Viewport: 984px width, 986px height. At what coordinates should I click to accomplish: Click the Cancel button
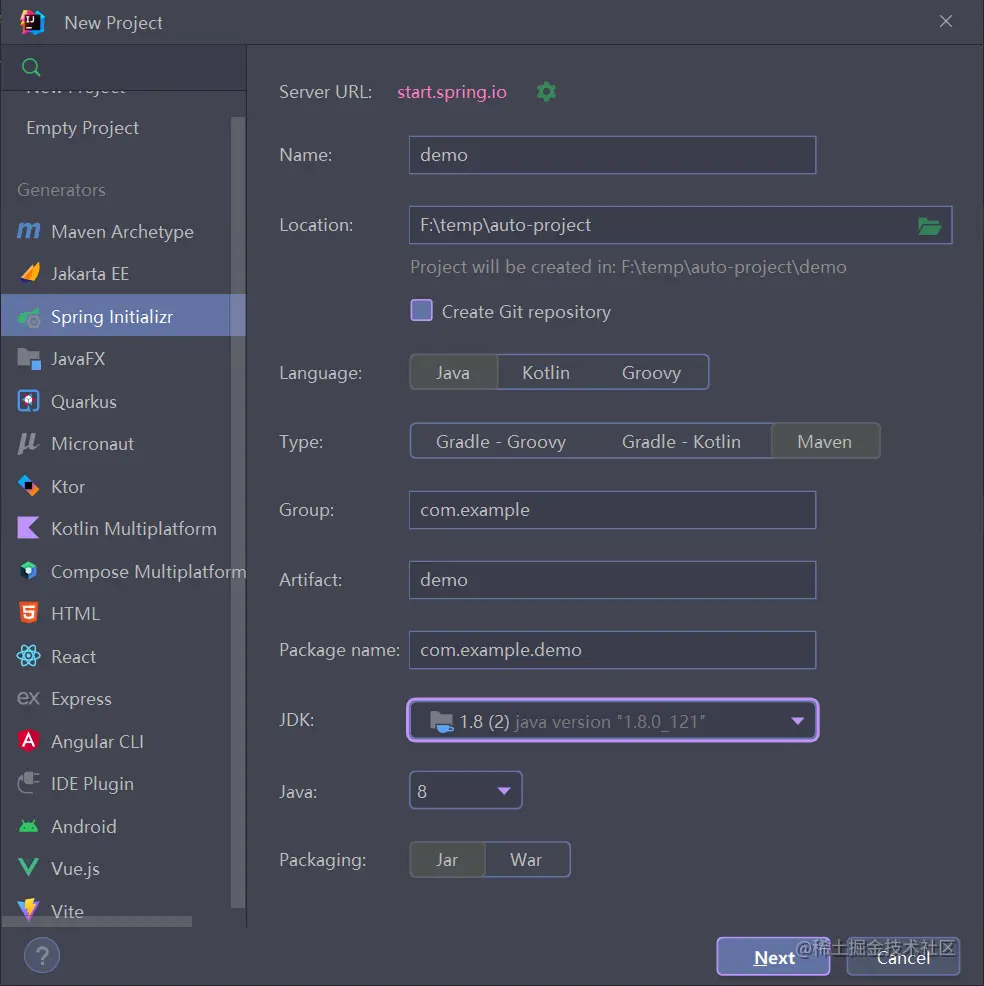[903, 956]
